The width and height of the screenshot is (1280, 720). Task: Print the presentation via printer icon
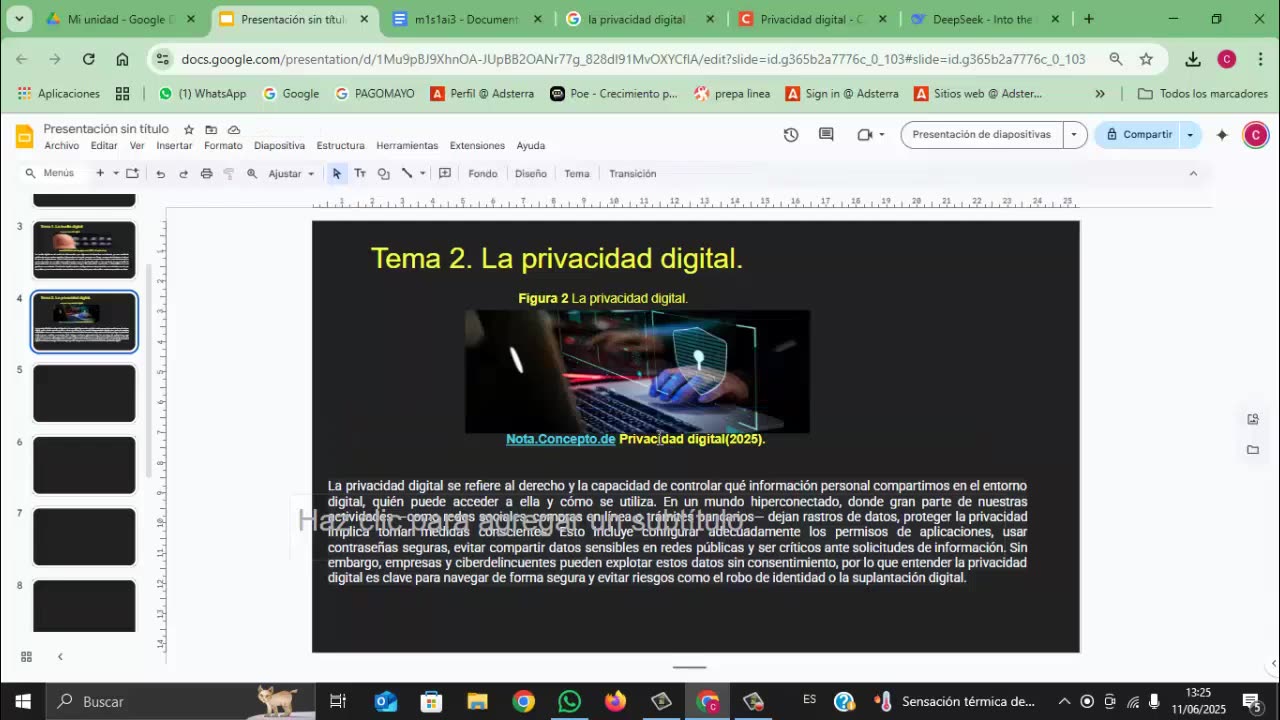(206, 173)
